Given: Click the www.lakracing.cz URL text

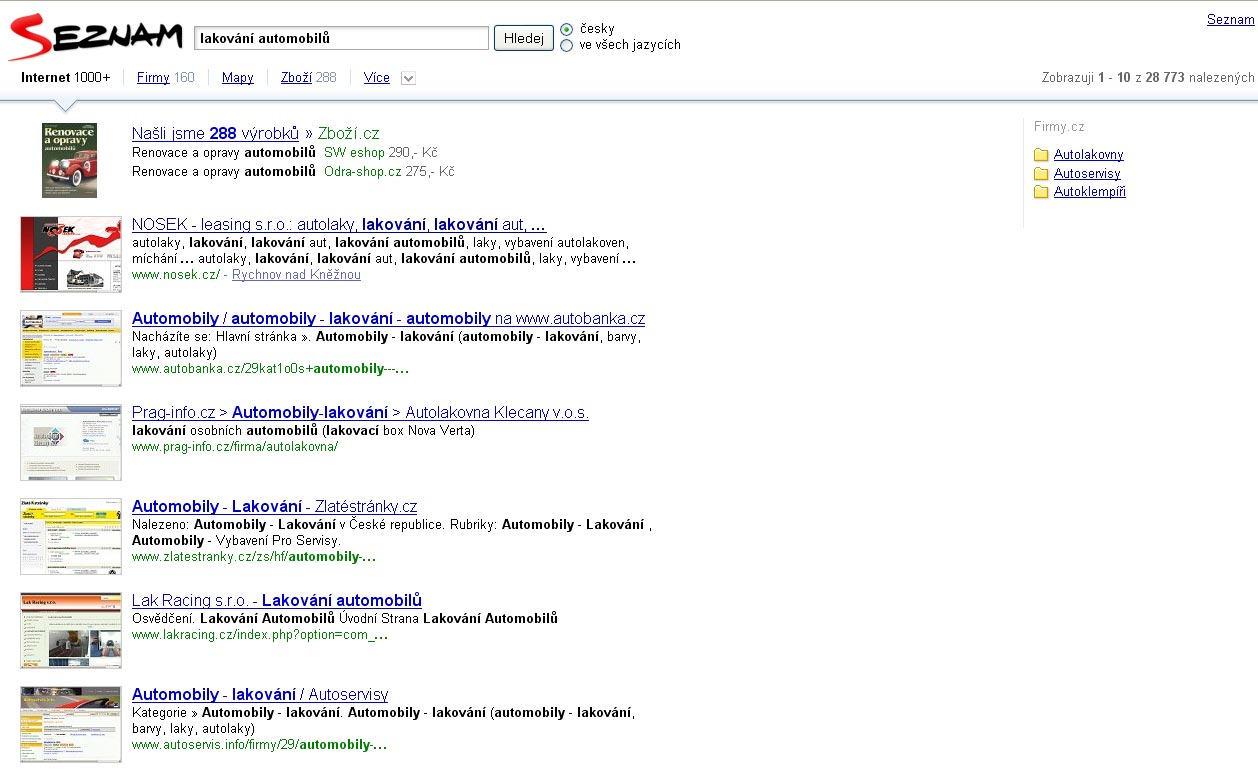Looking at the screenshot, I should (x=260, y=634).
